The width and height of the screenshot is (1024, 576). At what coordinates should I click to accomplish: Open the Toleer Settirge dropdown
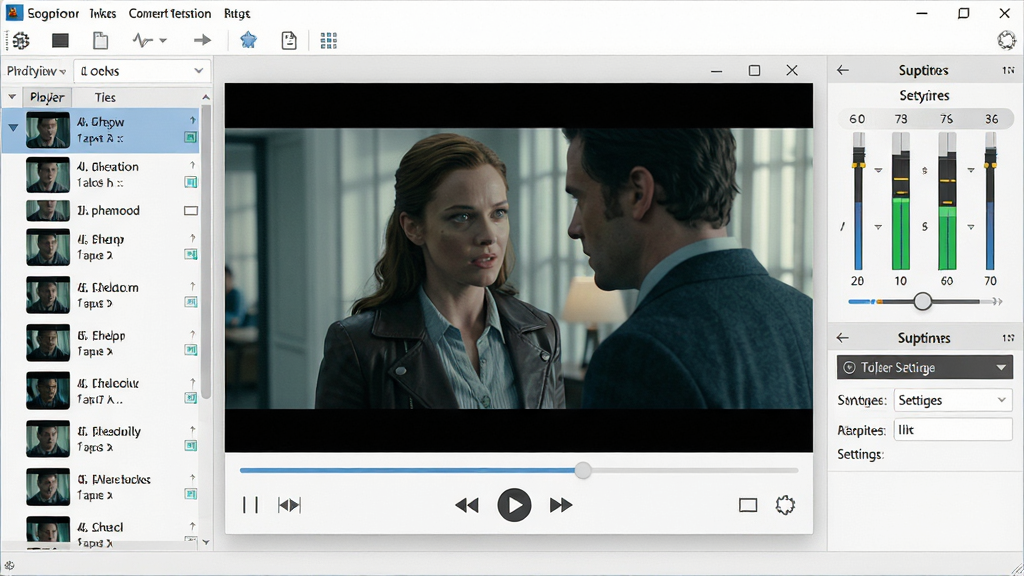point(925,368)
